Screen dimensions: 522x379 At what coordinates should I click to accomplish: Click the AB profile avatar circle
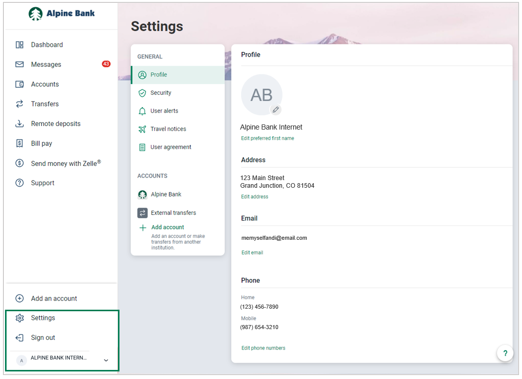pos(262,95)
